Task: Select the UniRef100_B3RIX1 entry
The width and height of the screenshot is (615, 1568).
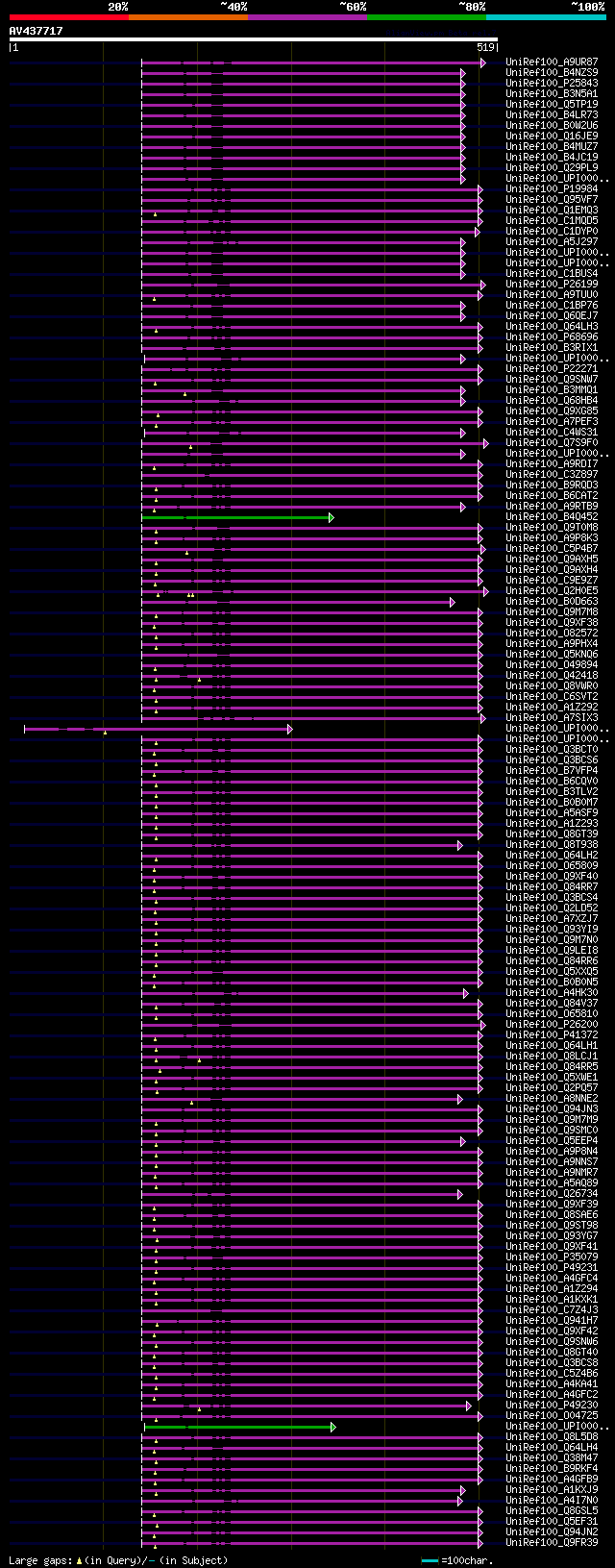Action: click(x=552, y=348)
